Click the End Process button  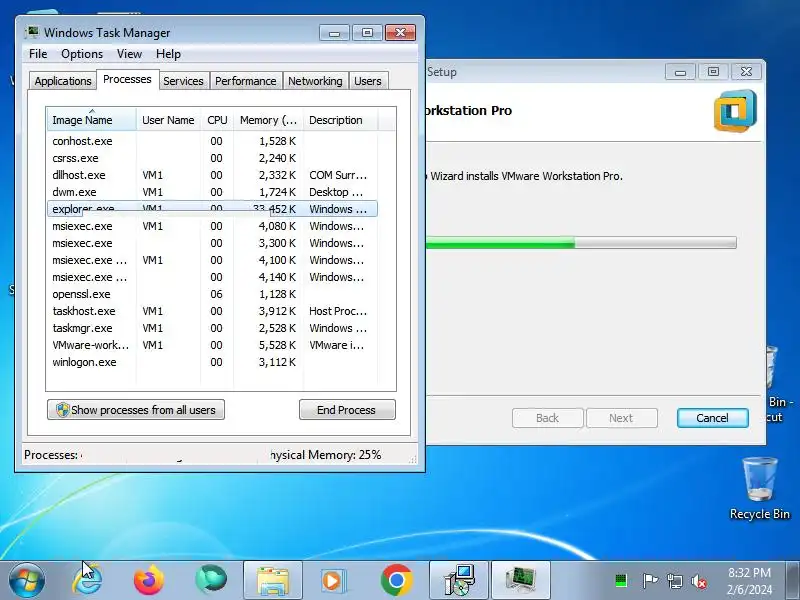[x=347, y=410]
